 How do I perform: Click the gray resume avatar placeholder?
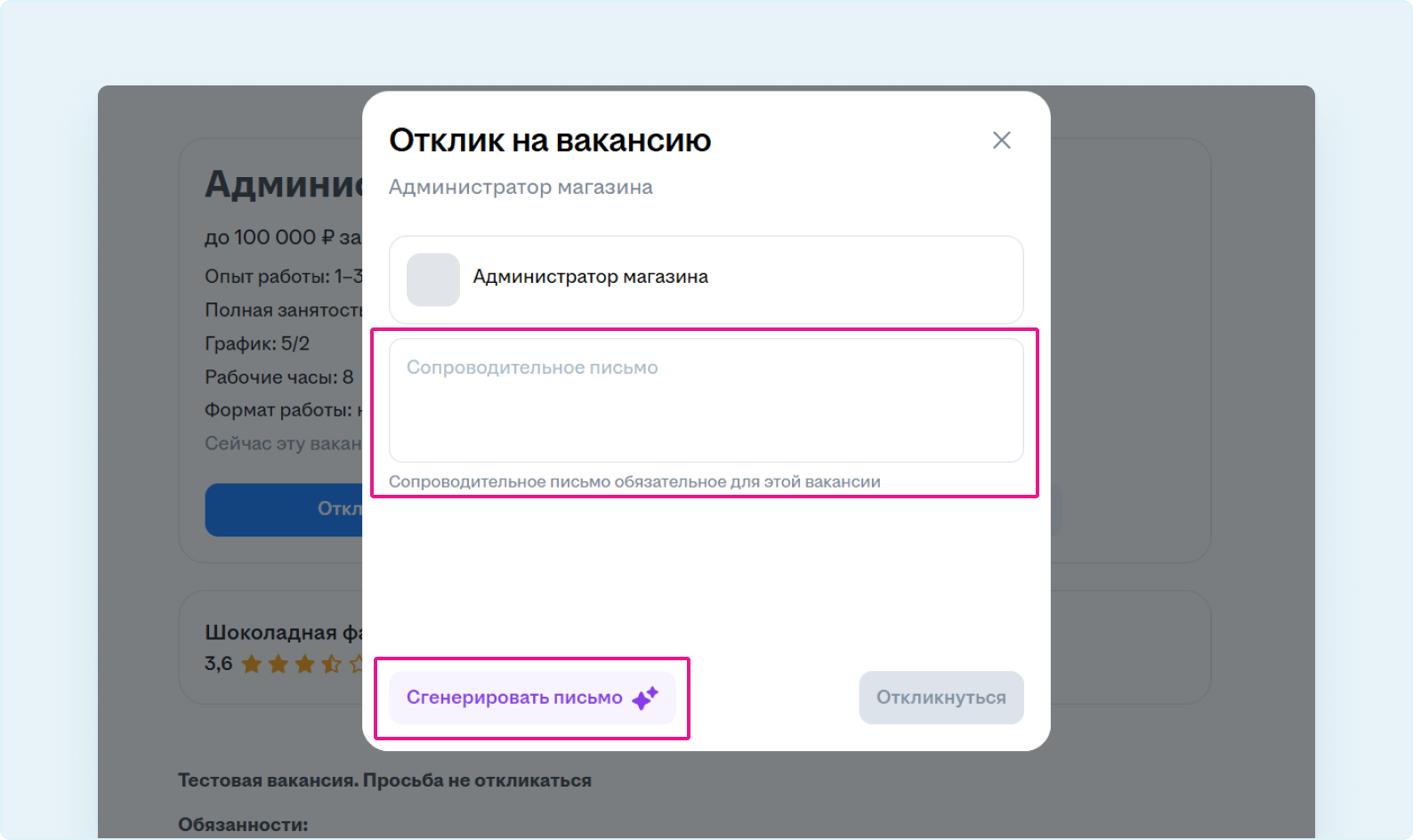click(x=433, y=279)
